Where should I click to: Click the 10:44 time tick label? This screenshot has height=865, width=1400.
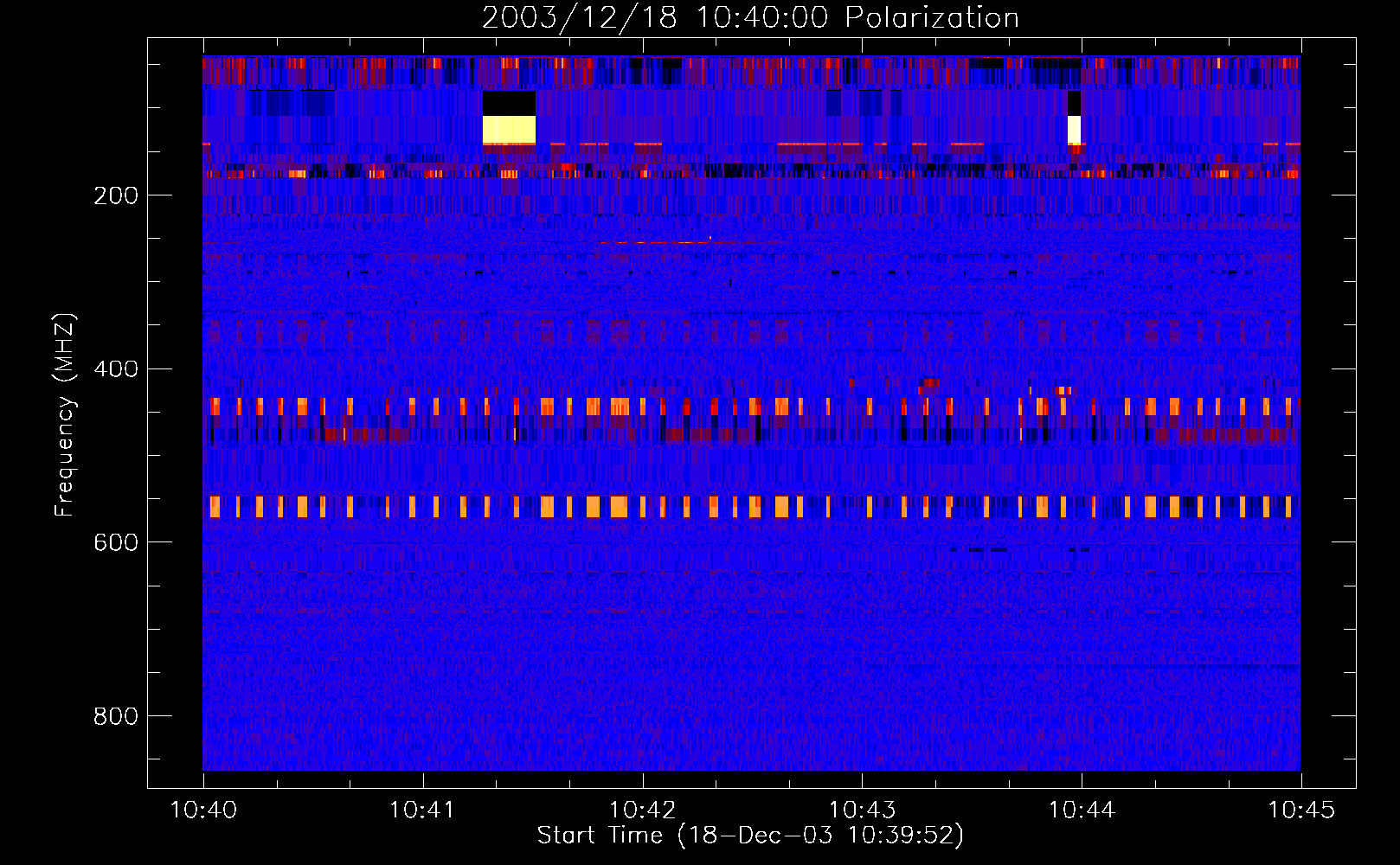1082,811
